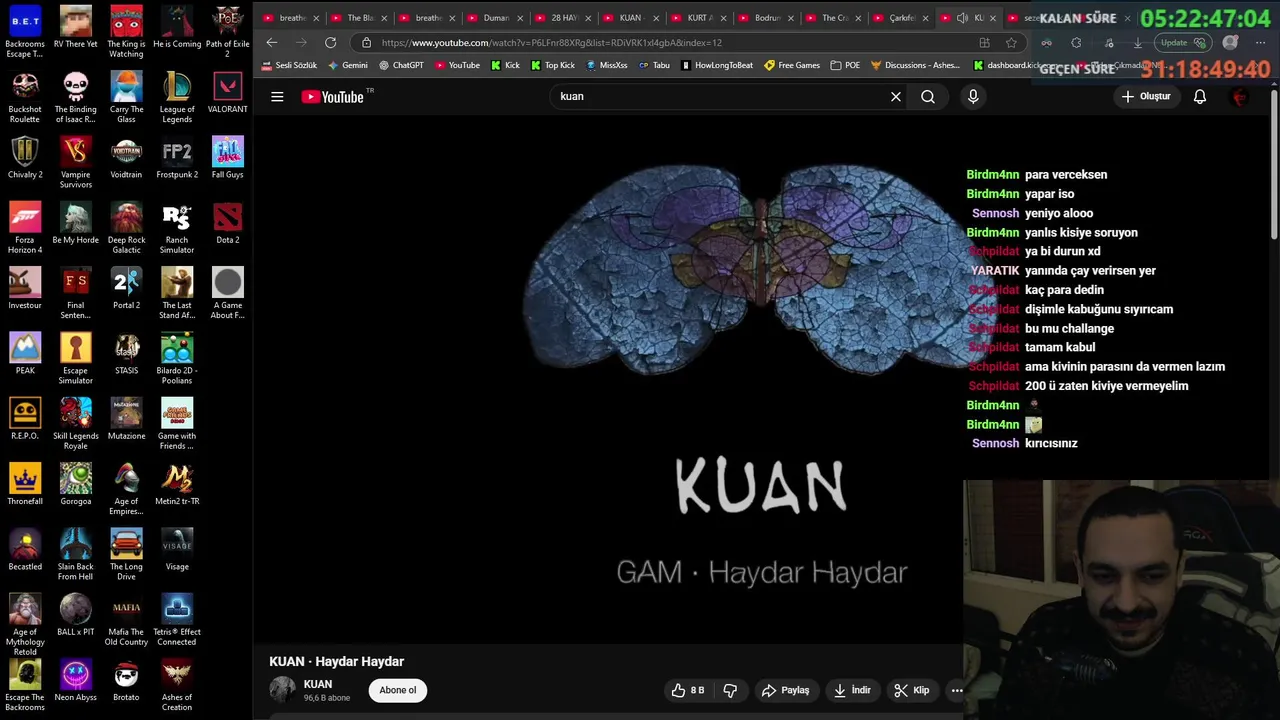Open Deep Rock Galactic shortcut
Screen dimensions: 1280x720
coord(126,228)
